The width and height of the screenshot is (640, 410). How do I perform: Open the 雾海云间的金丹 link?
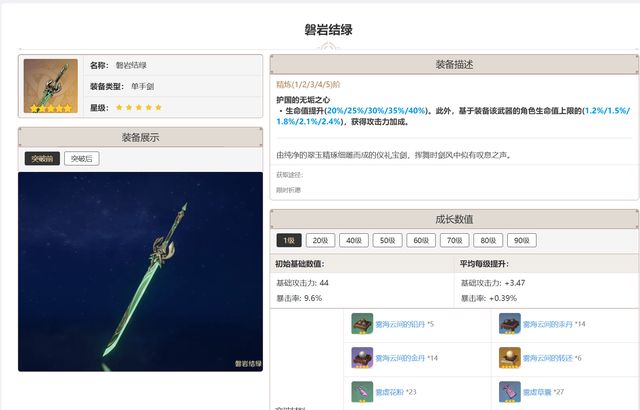[400, 358]
